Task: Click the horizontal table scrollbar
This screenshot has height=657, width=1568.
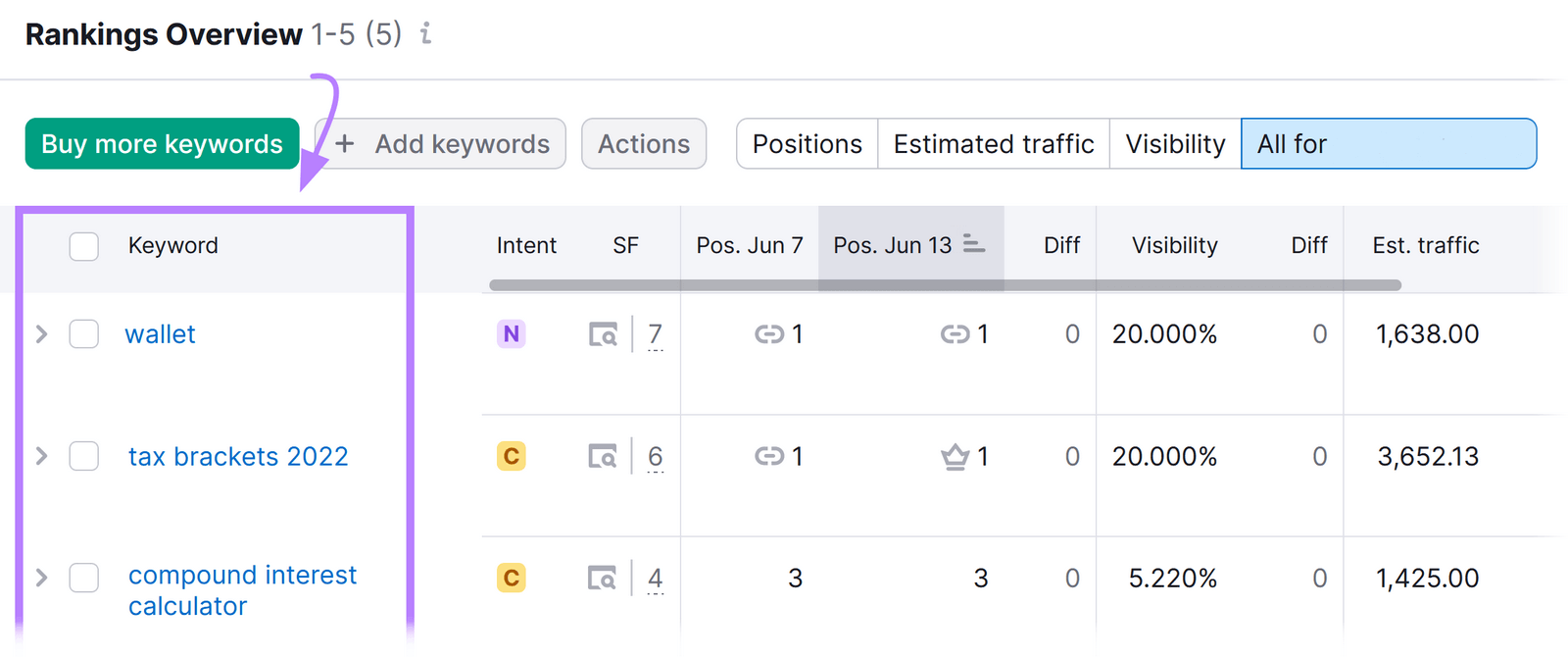Action: pos(944,285)
